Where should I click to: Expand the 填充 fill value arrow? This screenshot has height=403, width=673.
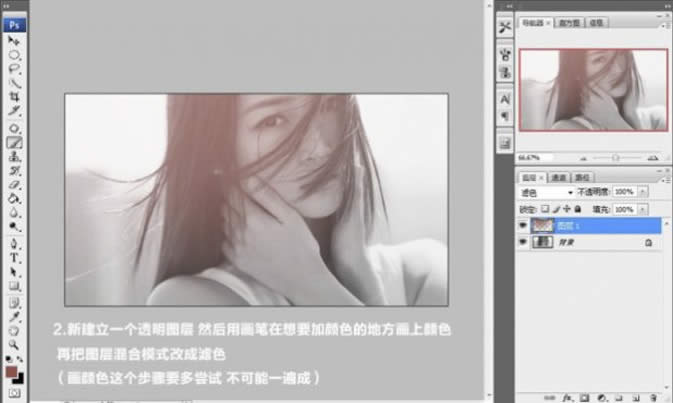tap(641, 209)
